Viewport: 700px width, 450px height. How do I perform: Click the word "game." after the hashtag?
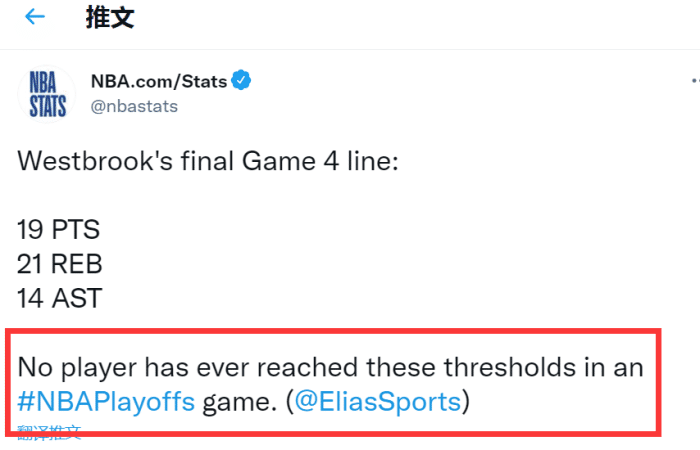tap(240, 403)
